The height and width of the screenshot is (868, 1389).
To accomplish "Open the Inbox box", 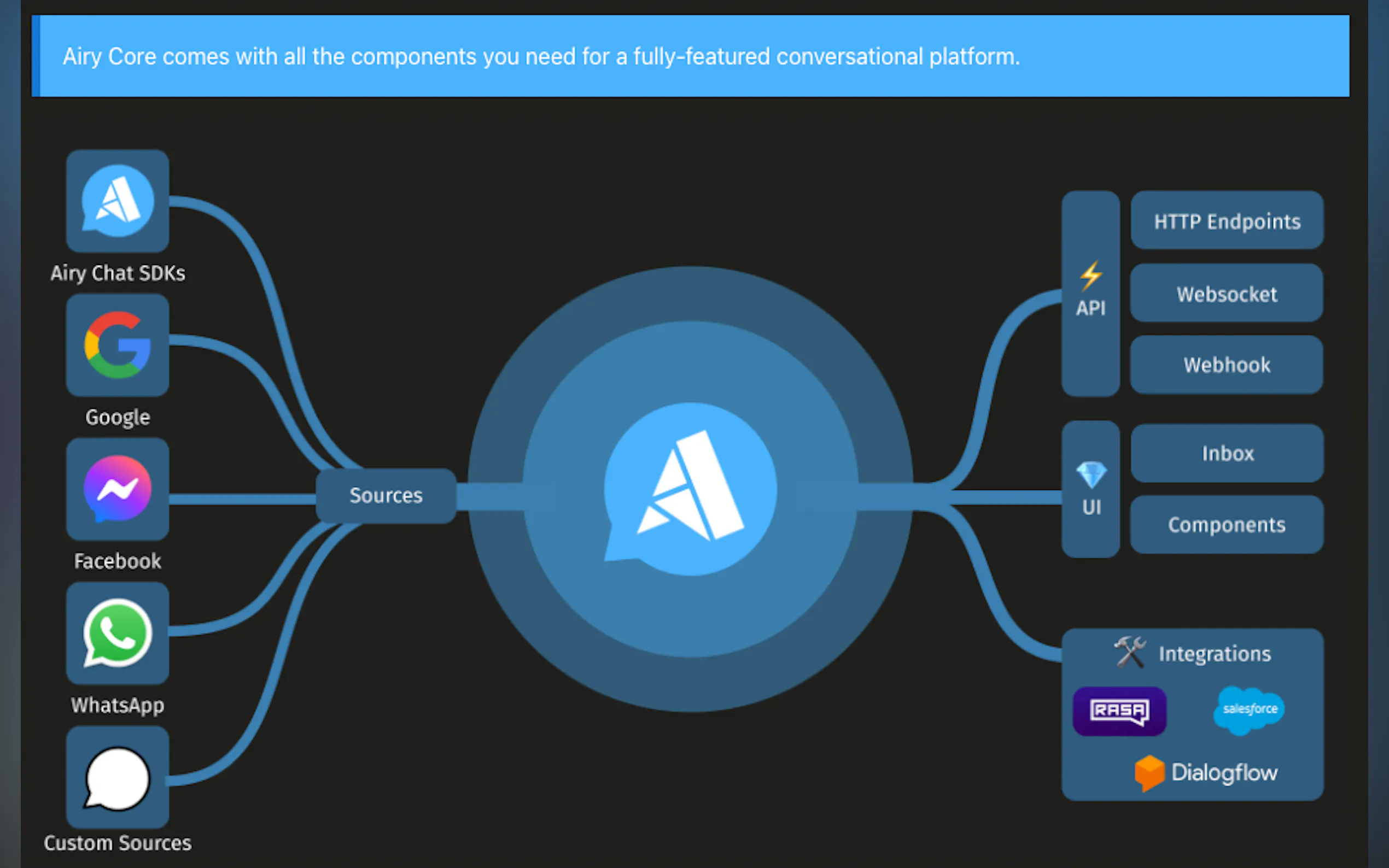I will (x=1227, y=453).
